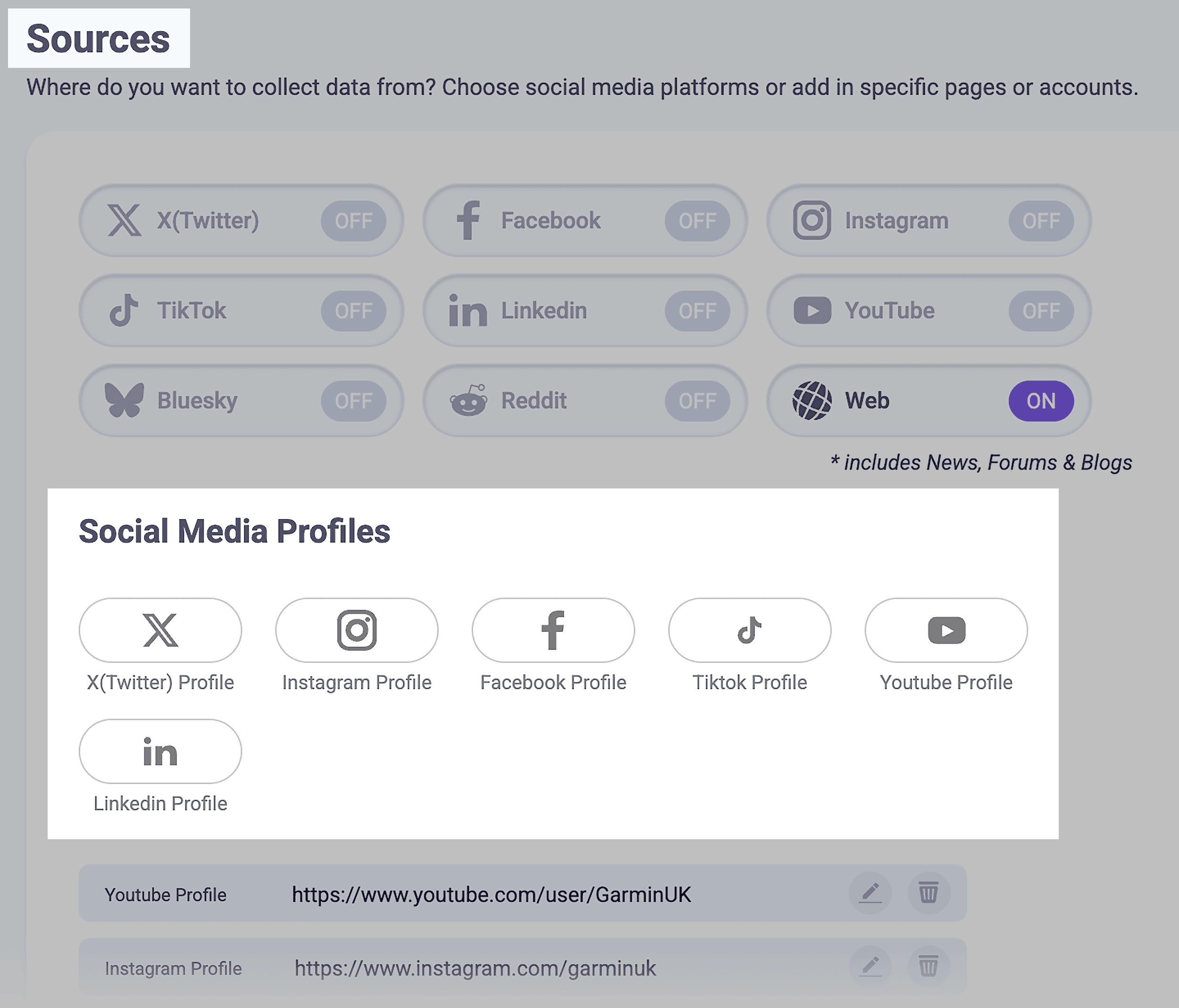
Task: Select the Linkedin Profile icon
Action: (x=160, y=752)
